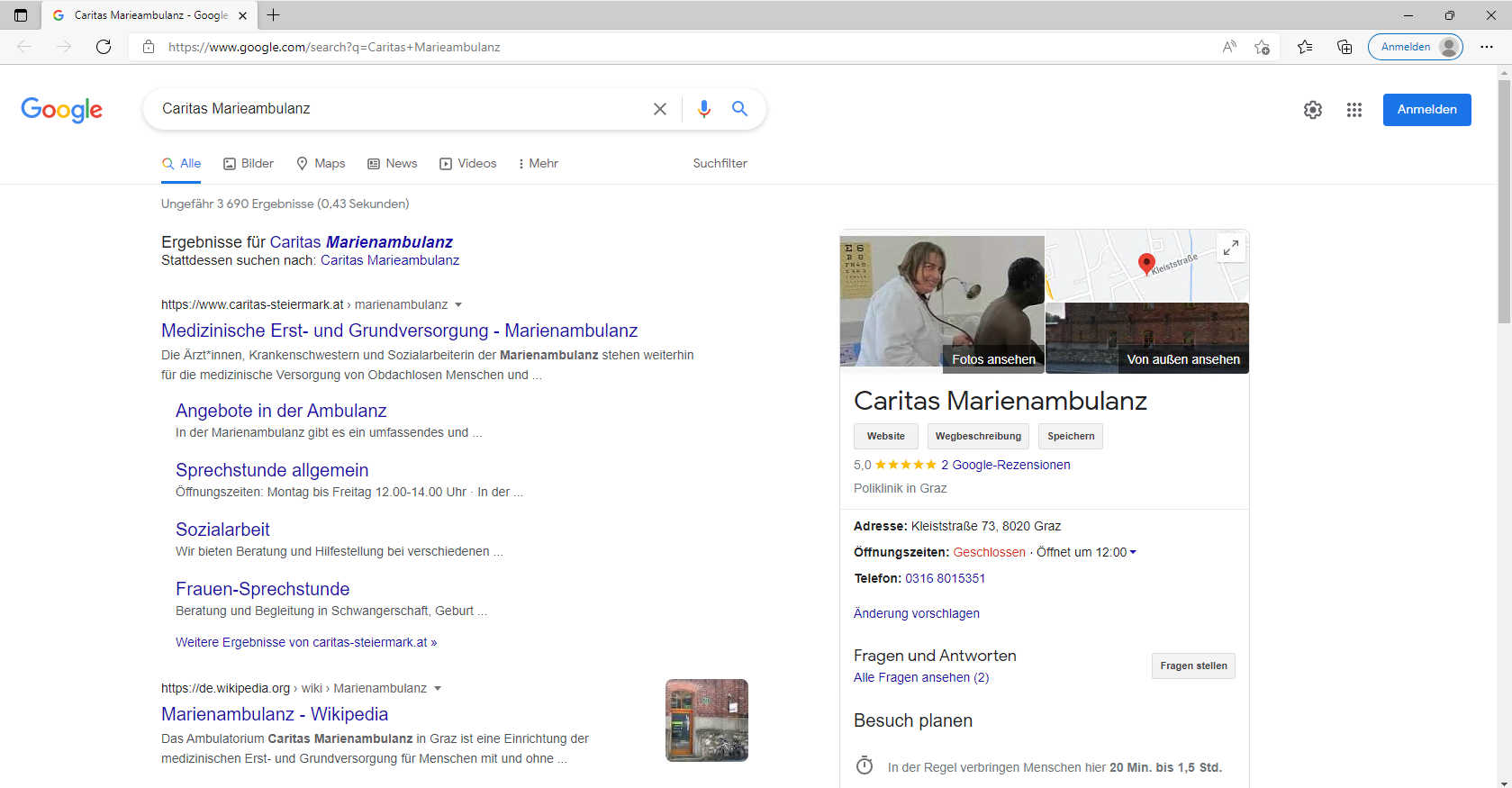Click the blue search magnifier icon
1512x788 pixels.
point(739,109)
